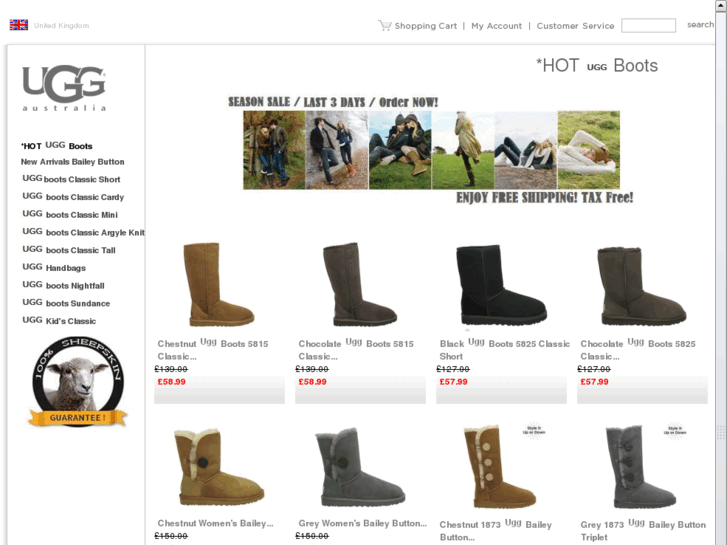The height and width of the screenshot is (545, 727).
Task: Open Black Ugg Boots 5825 Classic Short title
Action: pos(504,350)
